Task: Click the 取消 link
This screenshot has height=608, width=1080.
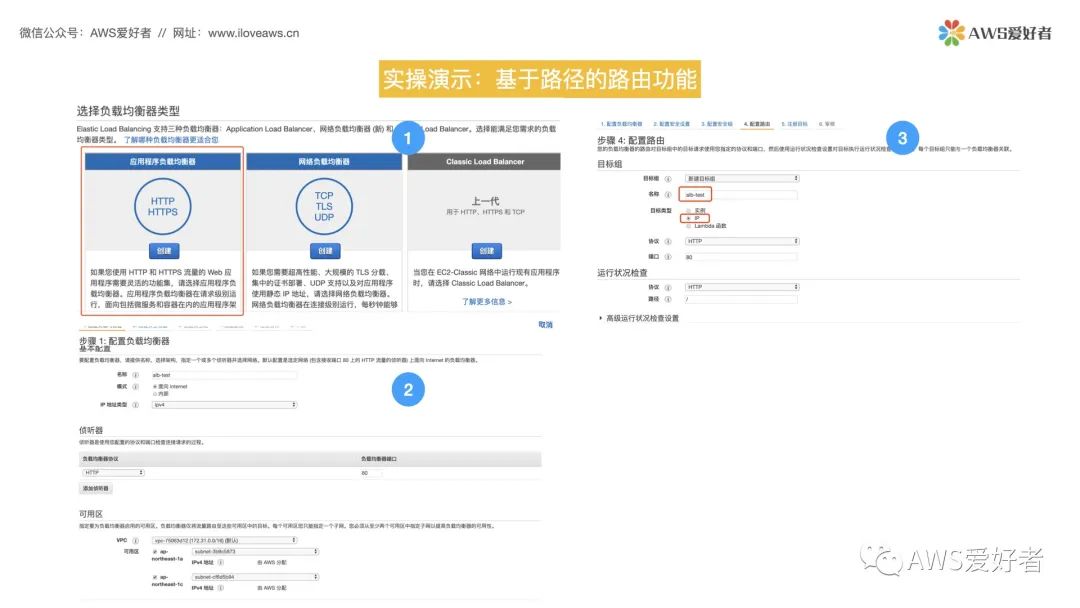Action: [546, 324]
